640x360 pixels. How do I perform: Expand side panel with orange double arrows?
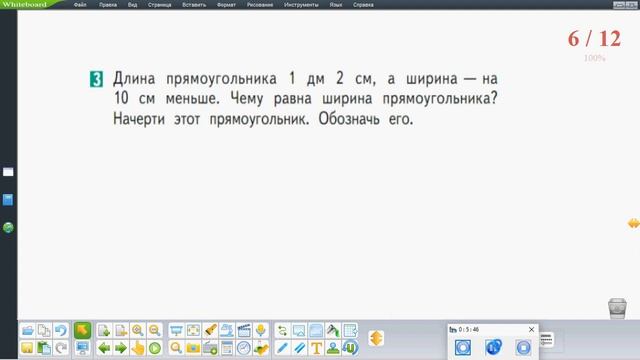633,223
